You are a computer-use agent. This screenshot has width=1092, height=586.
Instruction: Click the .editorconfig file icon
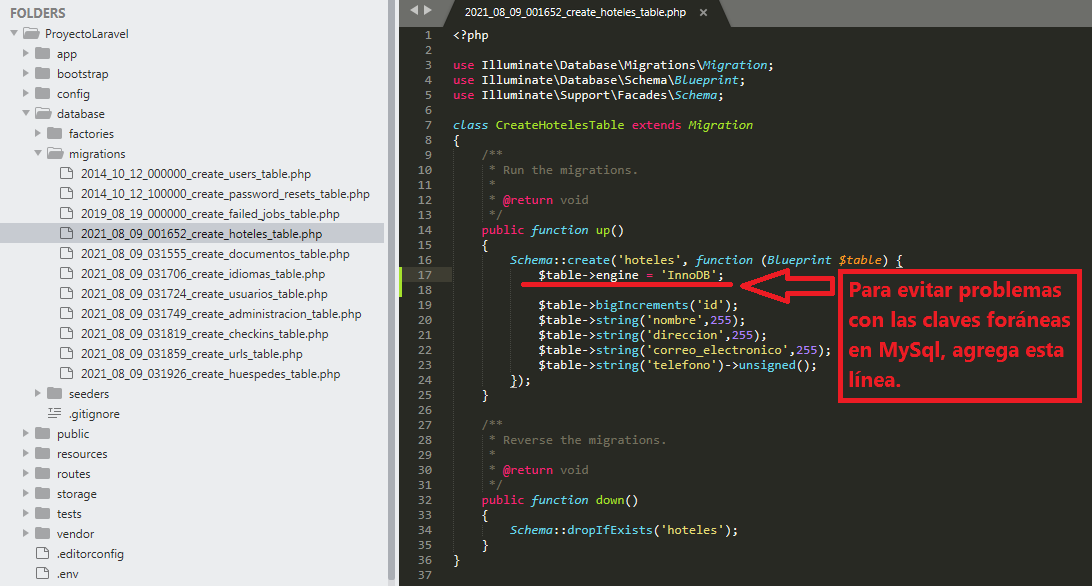42,554
